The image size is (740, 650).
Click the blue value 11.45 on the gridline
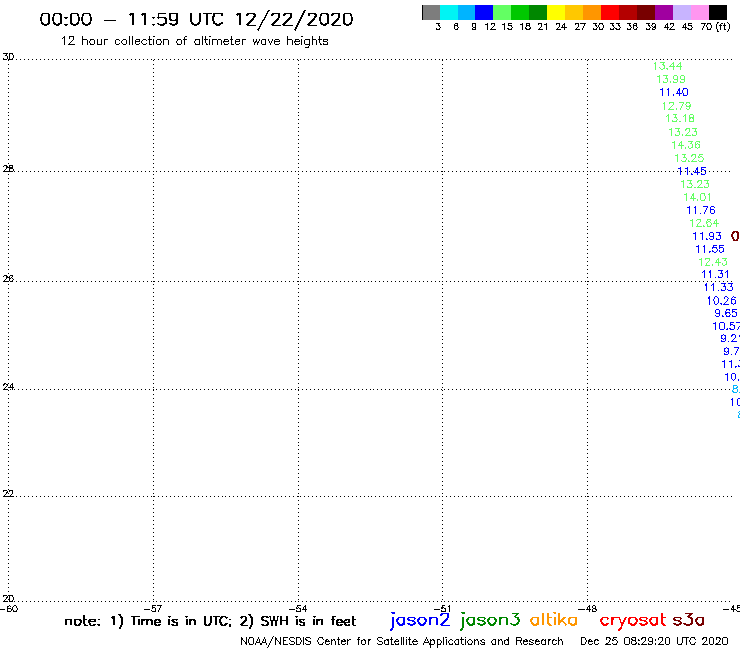tap(692, 171)
